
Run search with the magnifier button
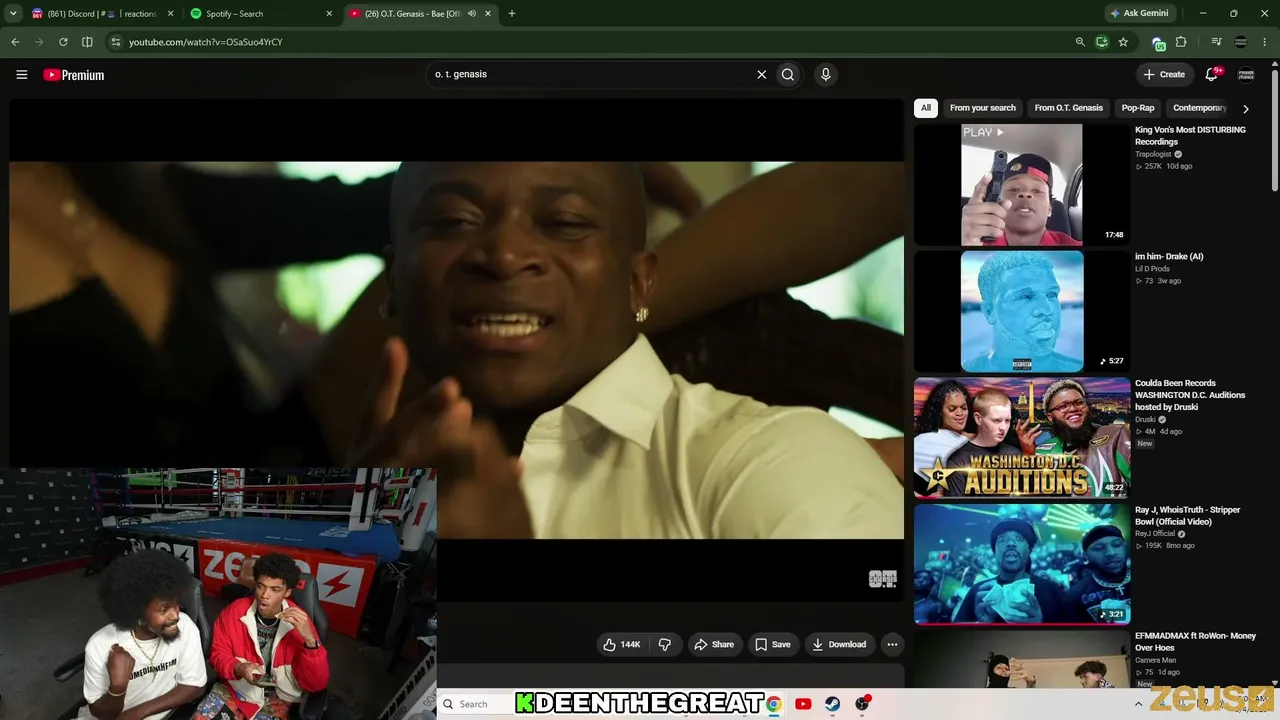(x=788, y=74)
